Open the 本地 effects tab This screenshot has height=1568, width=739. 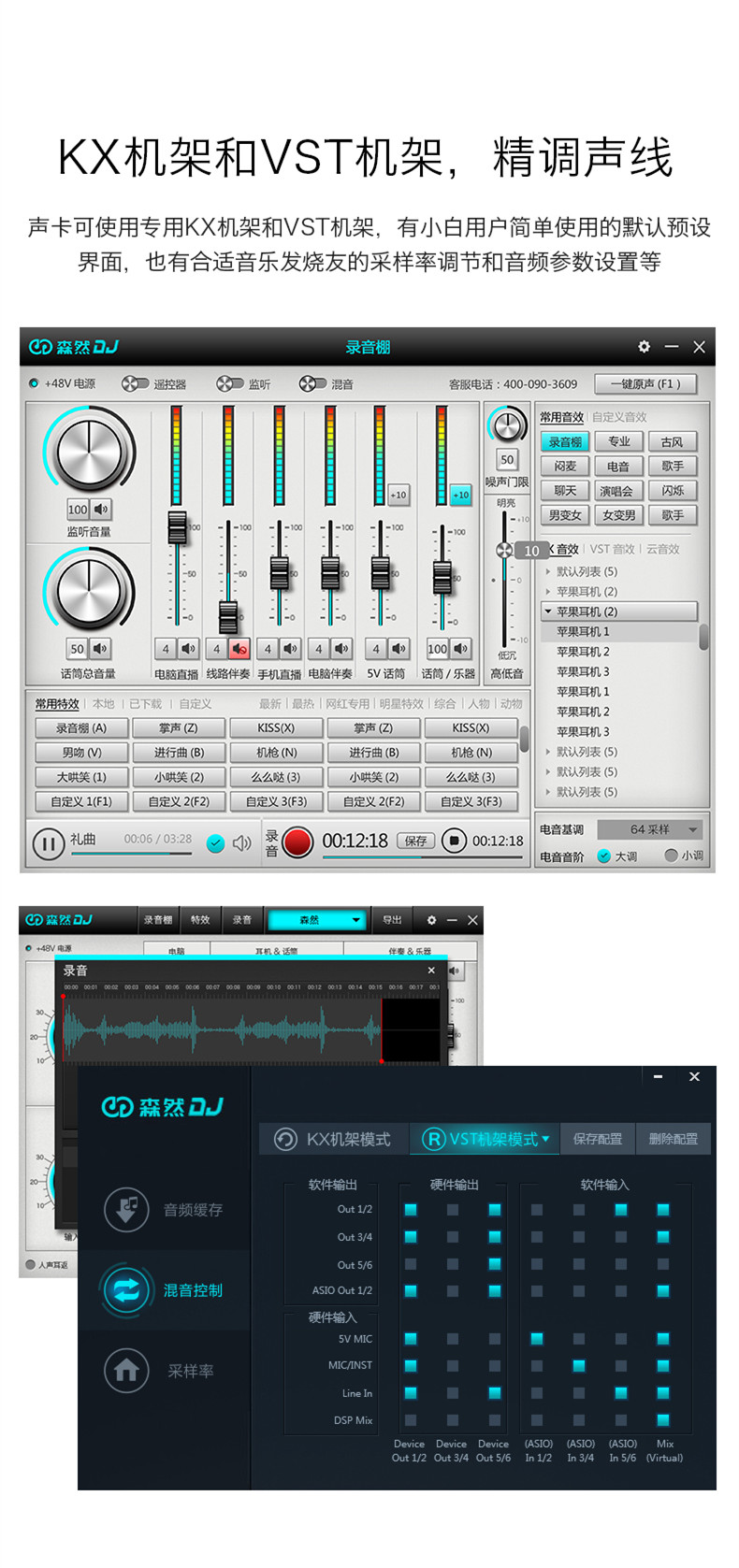point(103,704)
